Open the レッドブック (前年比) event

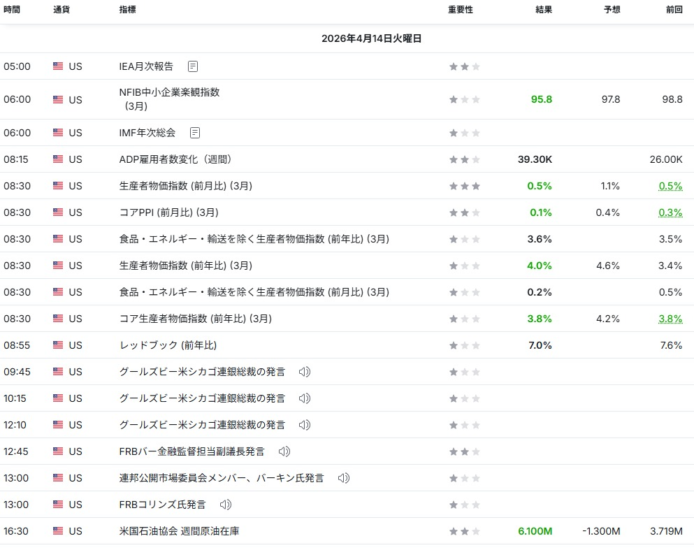pyautogui.click(x=165, y=345)
